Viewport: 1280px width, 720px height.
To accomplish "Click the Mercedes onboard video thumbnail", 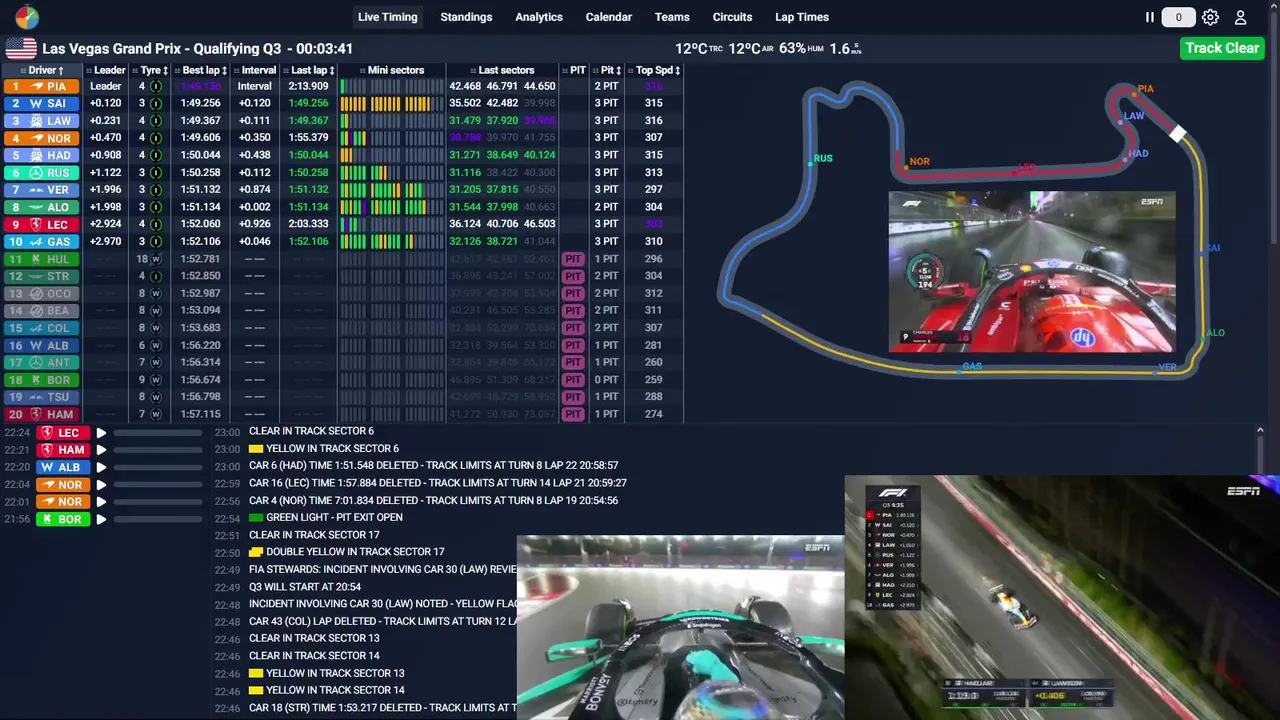I will pyautogui.click(x=680, y=626).
